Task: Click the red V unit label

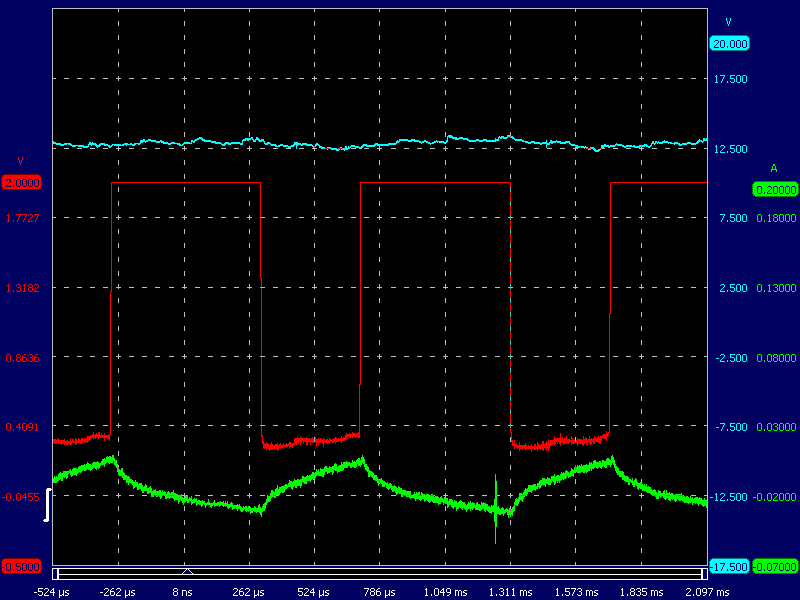Action: pyautogui.click(x=20, y=162)
